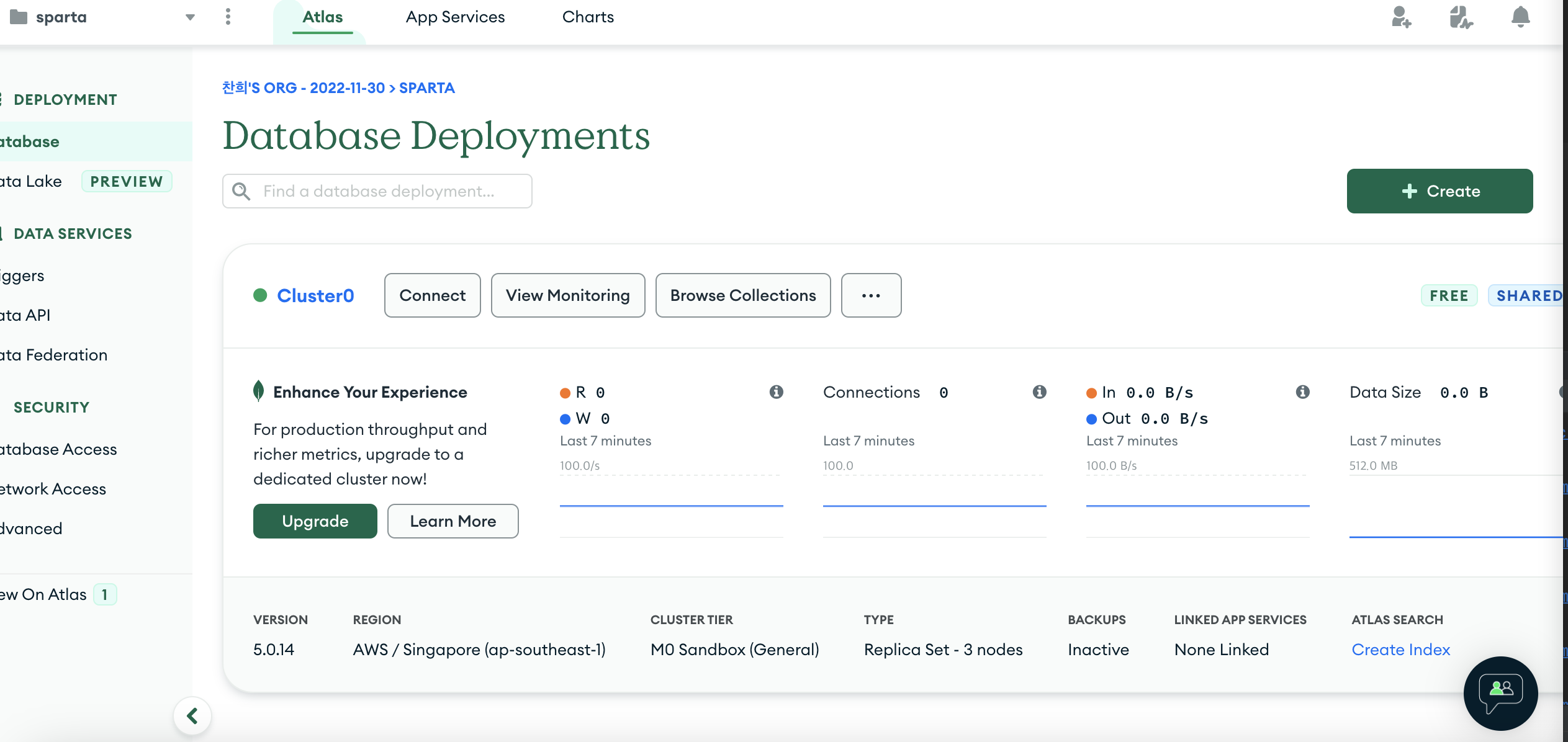This screenshot has height=742, width=1568.
Task: Click the info icon for Connections
Action: (x=1040, y=392)
